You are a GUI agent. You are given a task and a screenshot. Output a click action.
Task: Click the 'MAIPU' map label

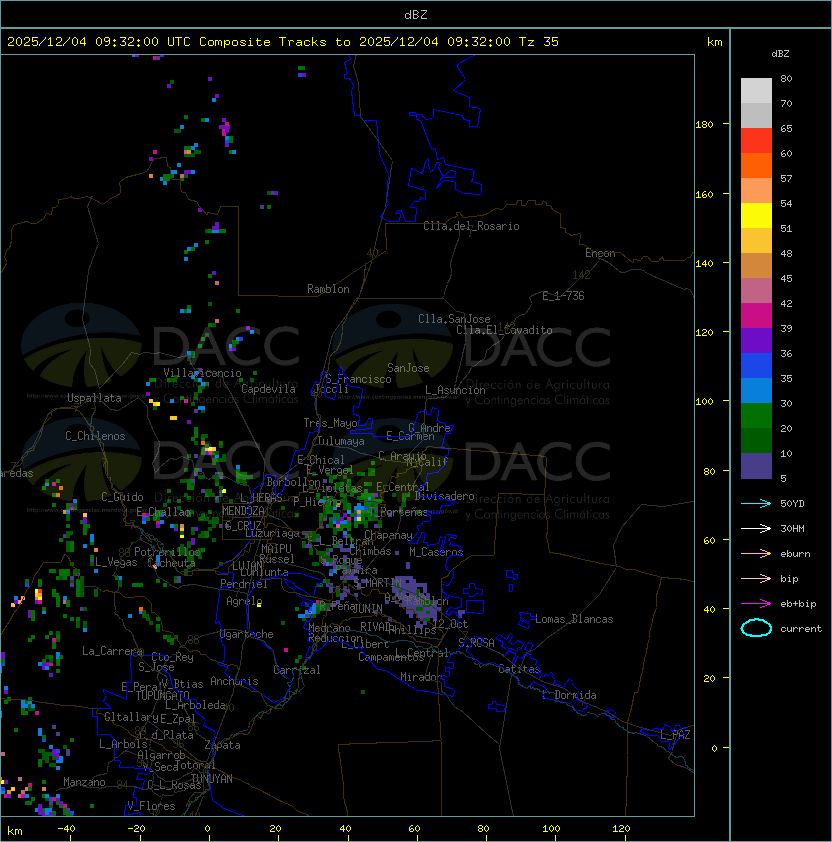[276, 549]
